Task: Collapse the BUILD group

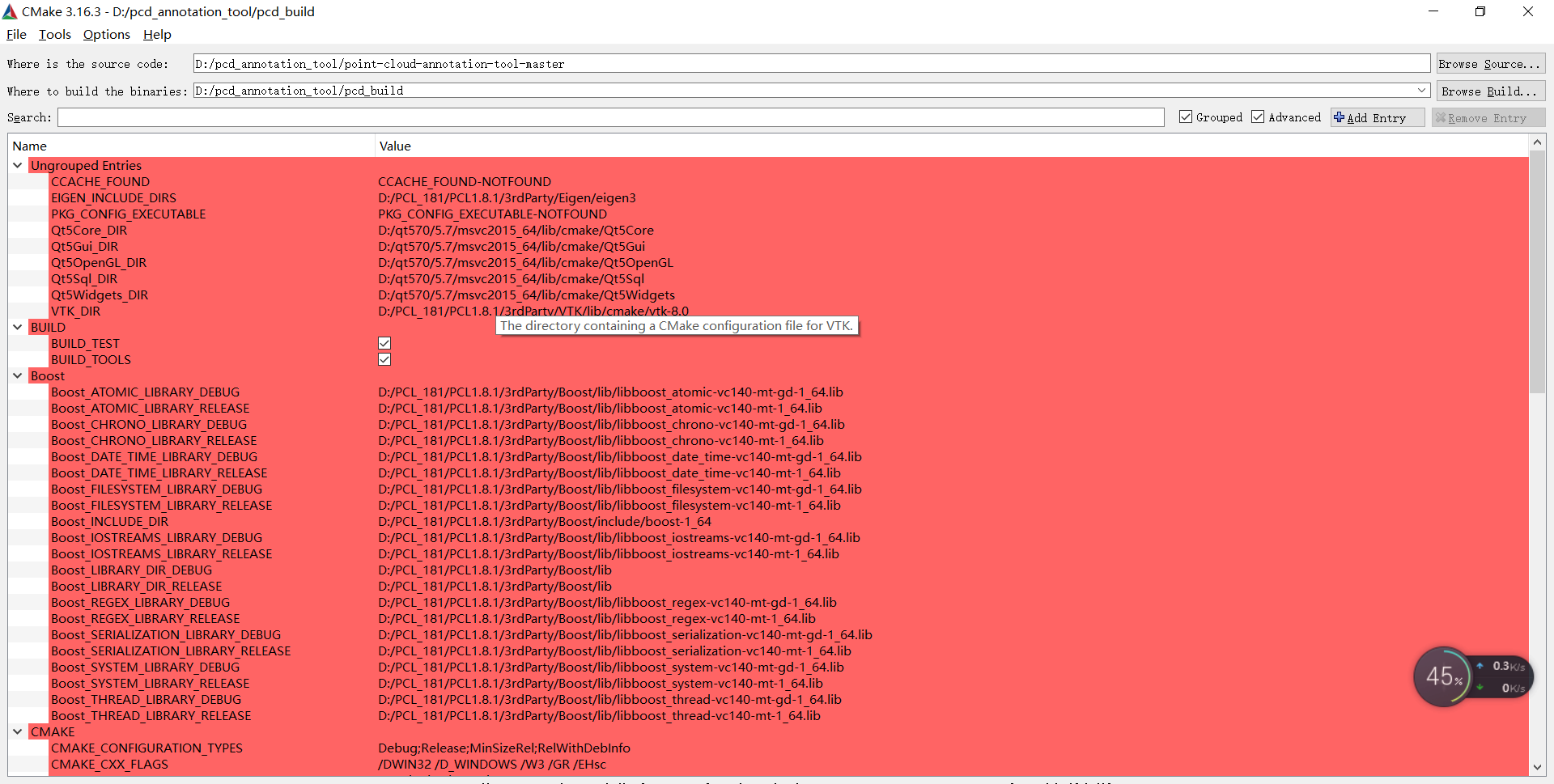Action: [x=17, y=327]
